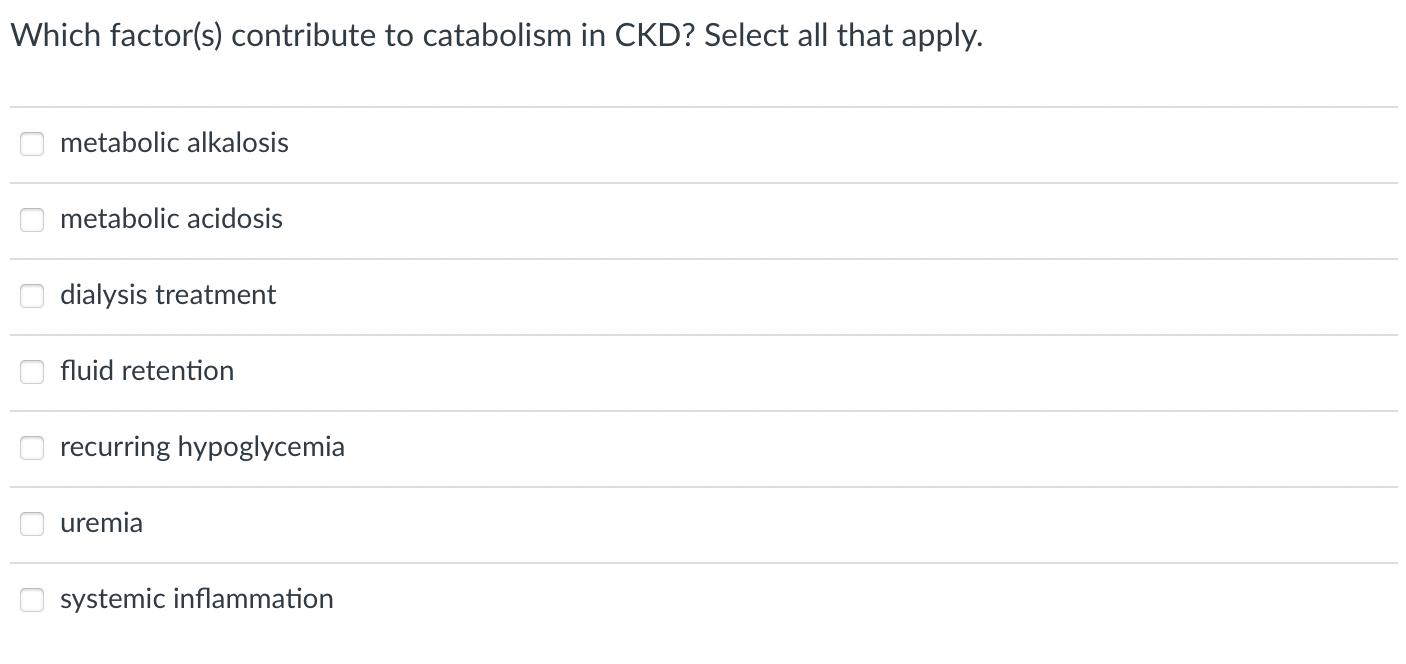Click the 'systemic inflammation' answer label
This screenshot has height=664, width=1406.
click(x=197, y=599)
